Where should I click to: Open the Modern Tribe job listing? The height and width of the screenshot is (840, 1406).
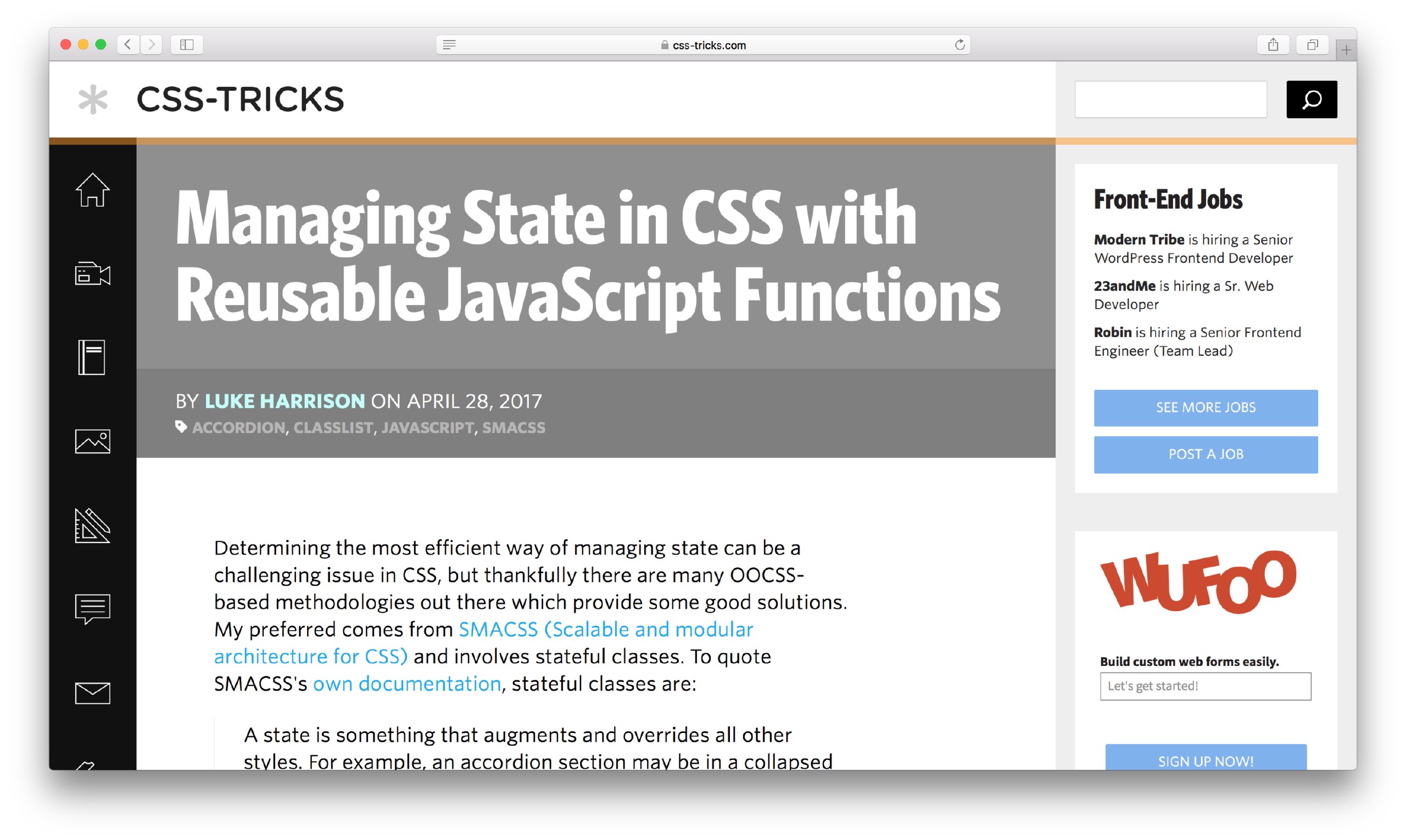click(x=1193, y=249)
